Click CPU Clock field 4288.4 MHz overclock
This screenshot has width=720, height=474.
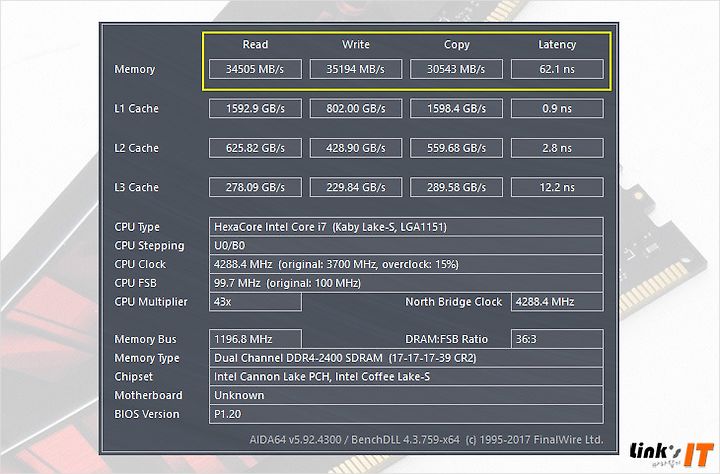pyautogui.click(x=406, y=264)
